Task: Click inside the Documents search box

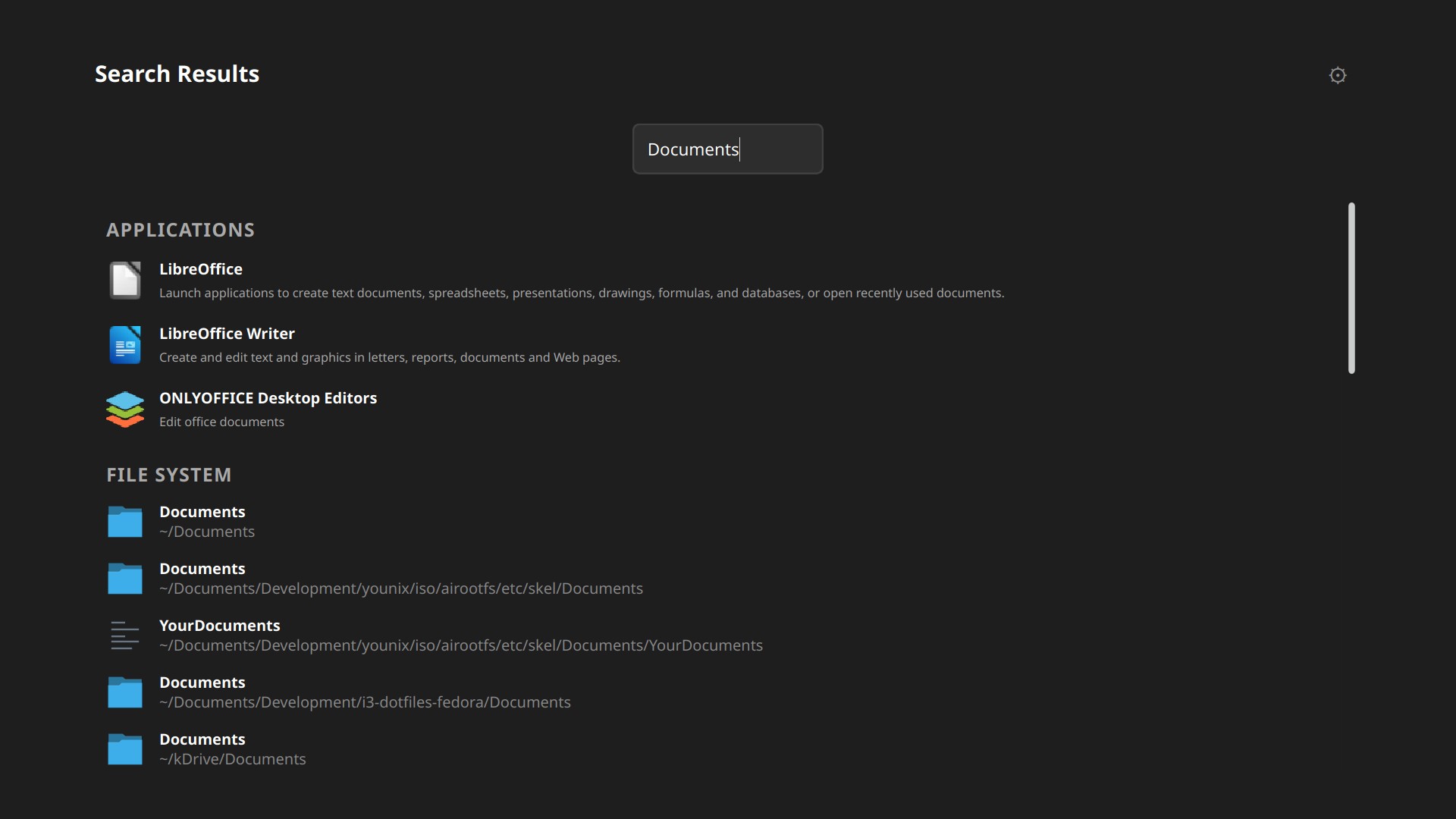Action: pos(727,149)
